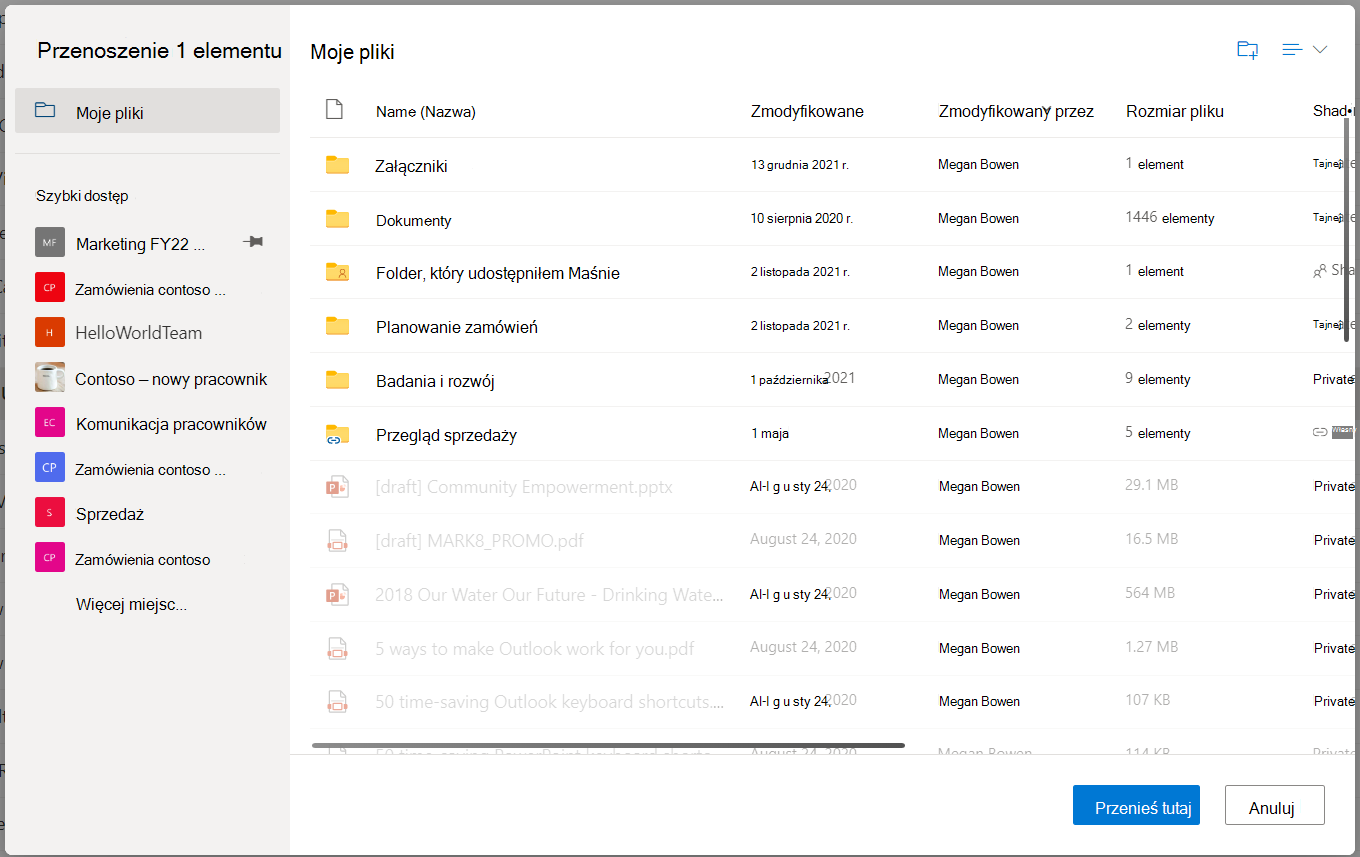Click the Badania i rozwój folder icon
Screen dimensions: 1360x857
pyautogui.click(x=337, y=380)
